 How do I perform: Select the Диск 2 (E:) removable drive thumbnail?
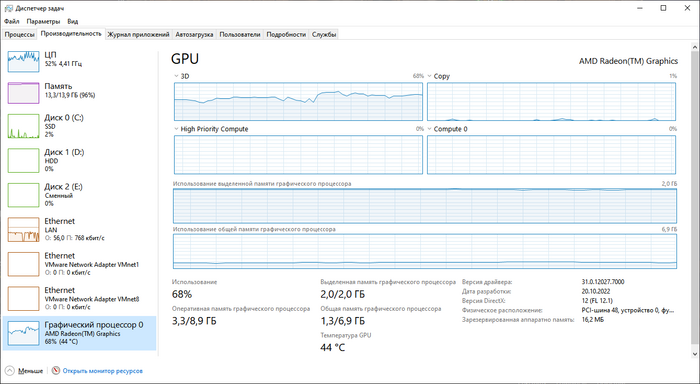point(23,195)
